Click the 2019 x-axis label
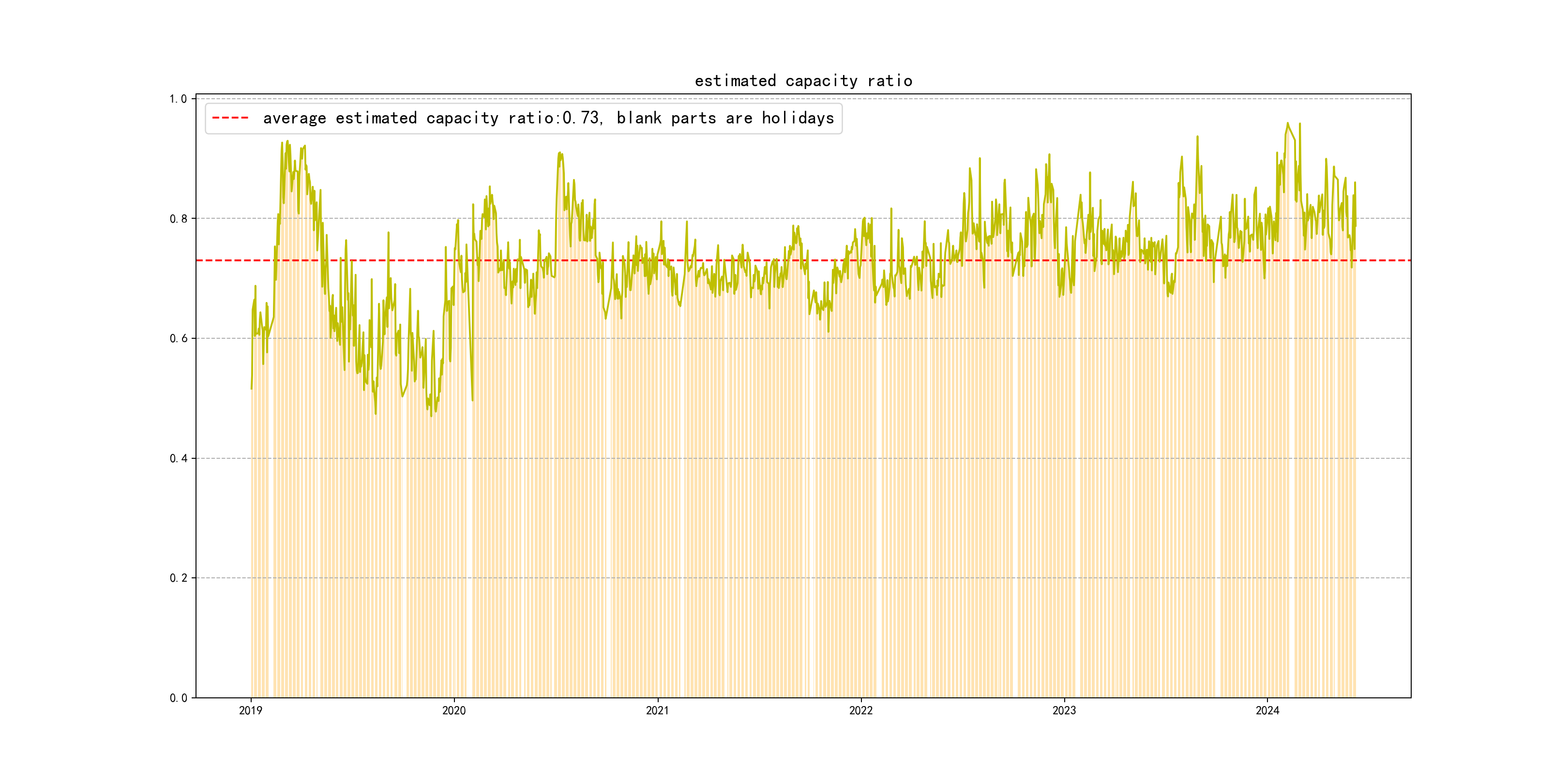Viewport: 1568px width, 784px height. click(250, 710)
